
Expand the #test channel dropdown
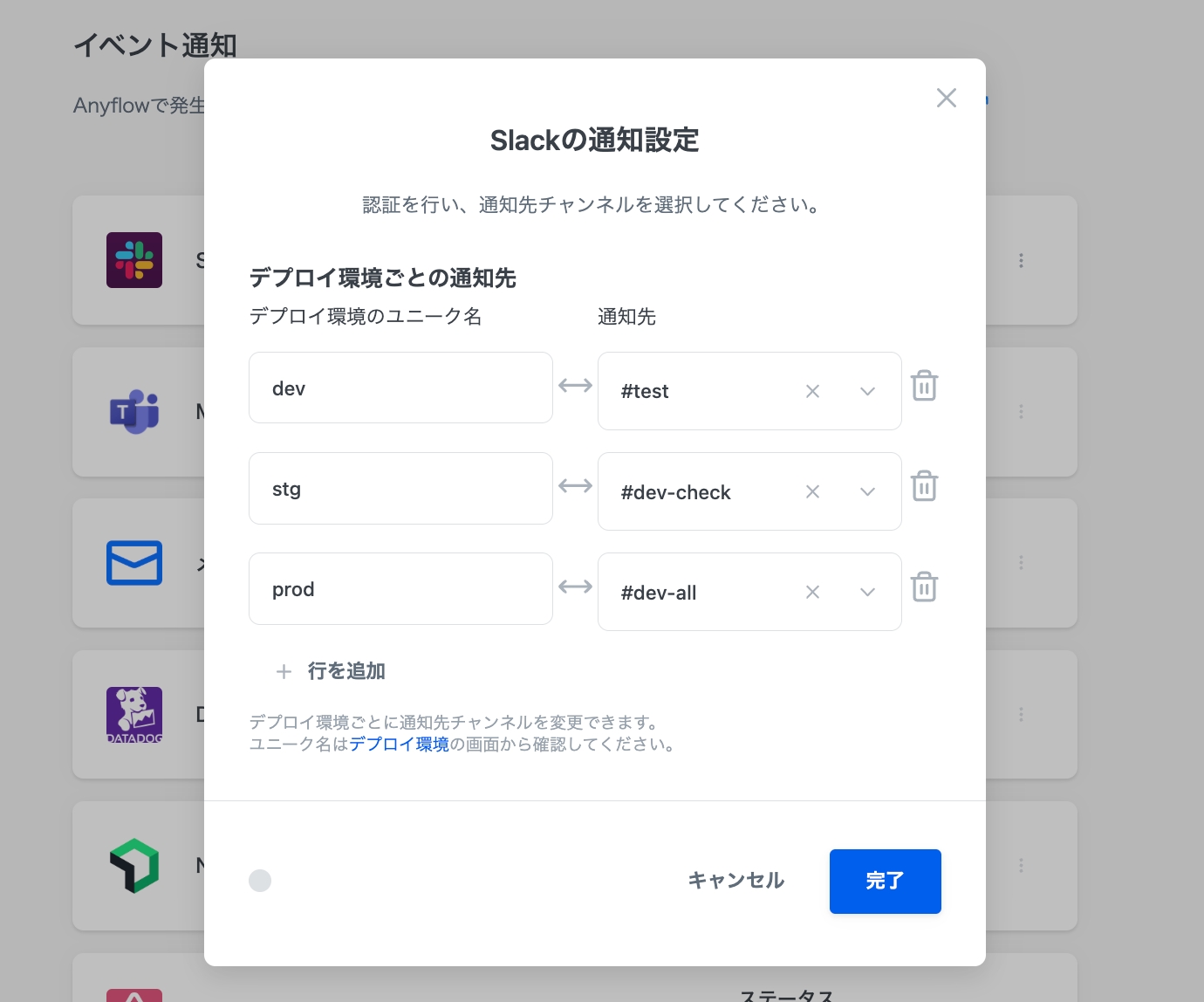click(867, 391)
